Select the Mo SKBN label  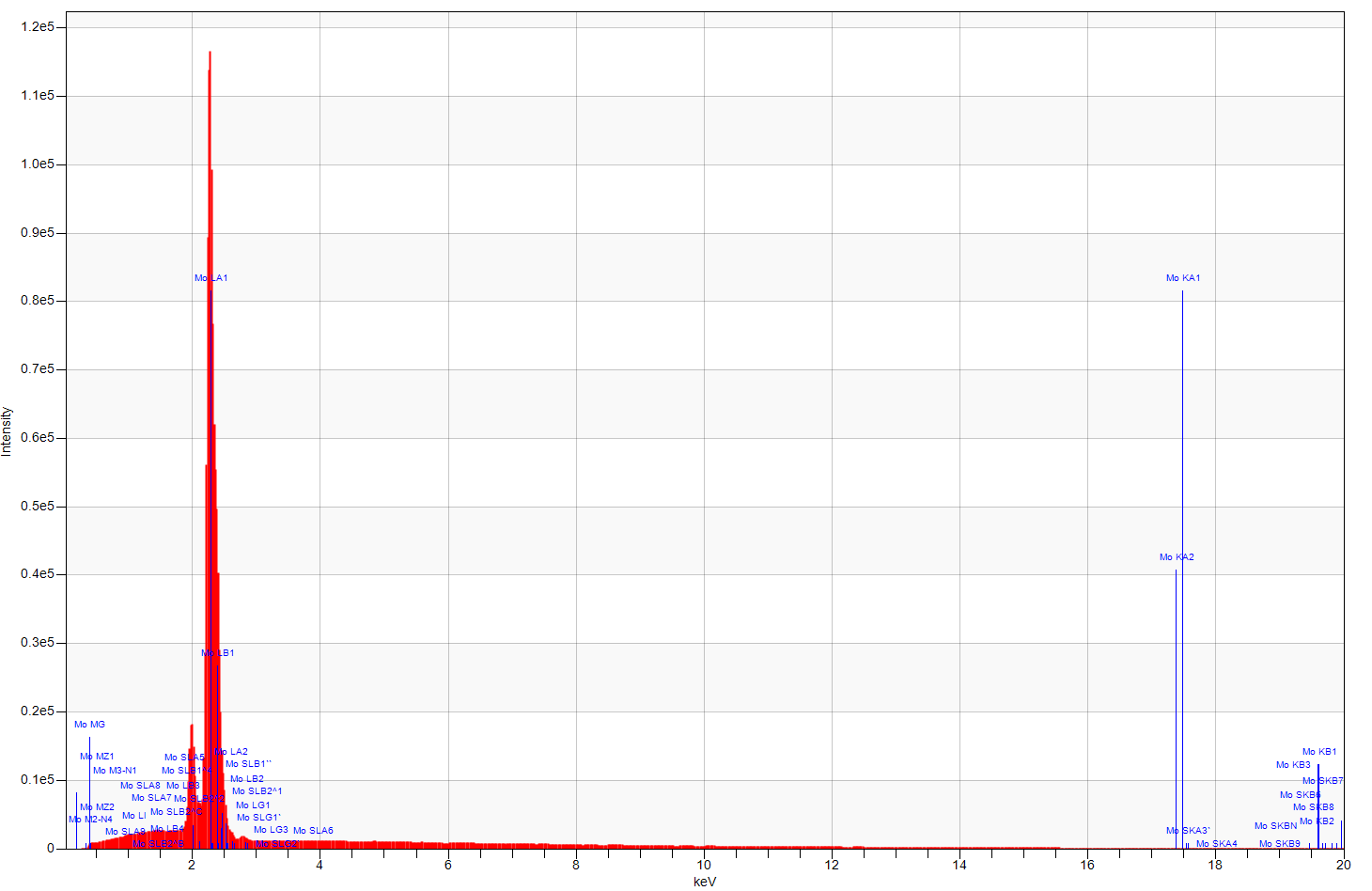[1275, 826]
